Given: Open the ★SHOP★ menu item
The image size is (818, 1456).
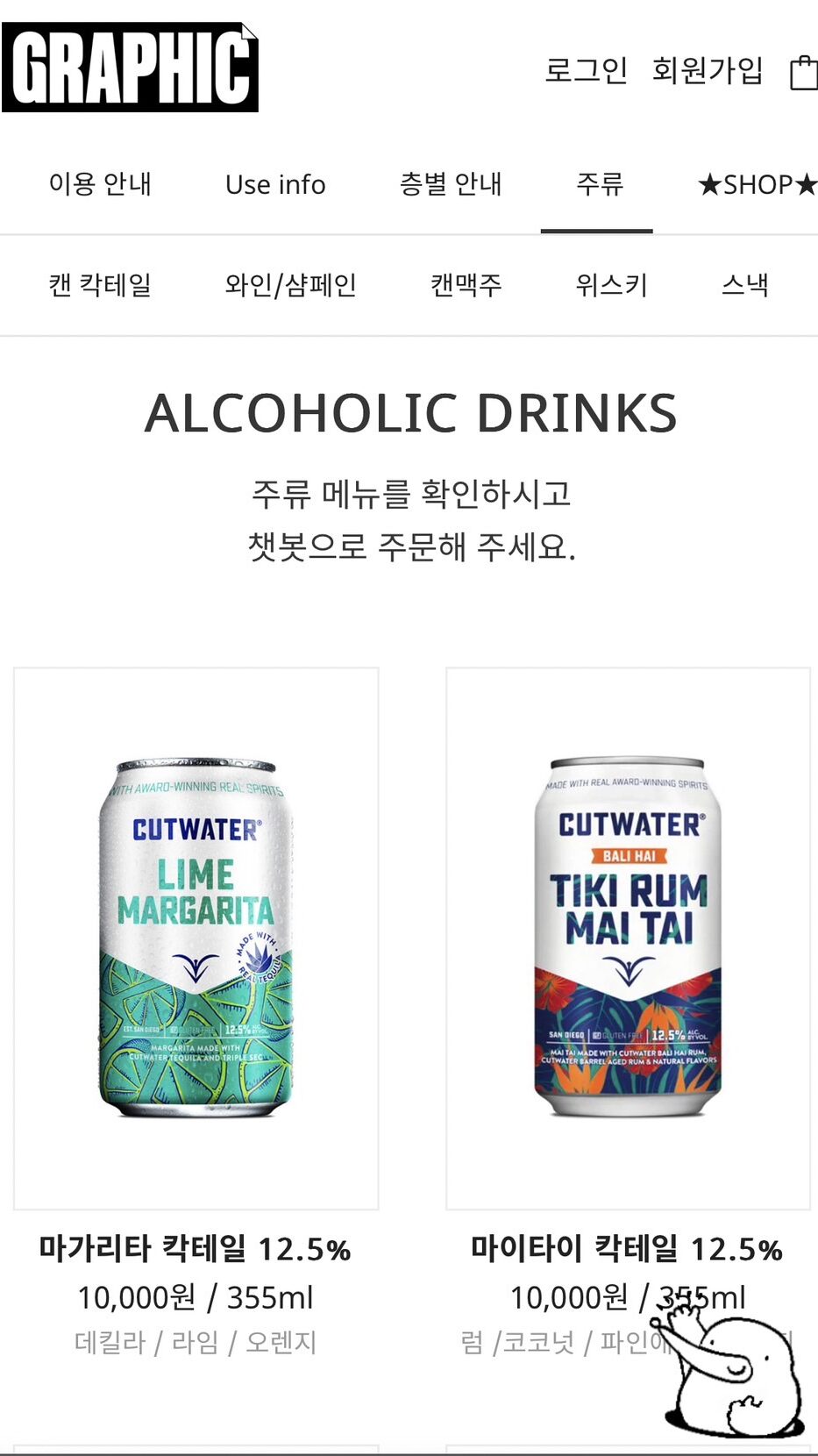Looking at the screenshot, I should [x=758, y=184].
